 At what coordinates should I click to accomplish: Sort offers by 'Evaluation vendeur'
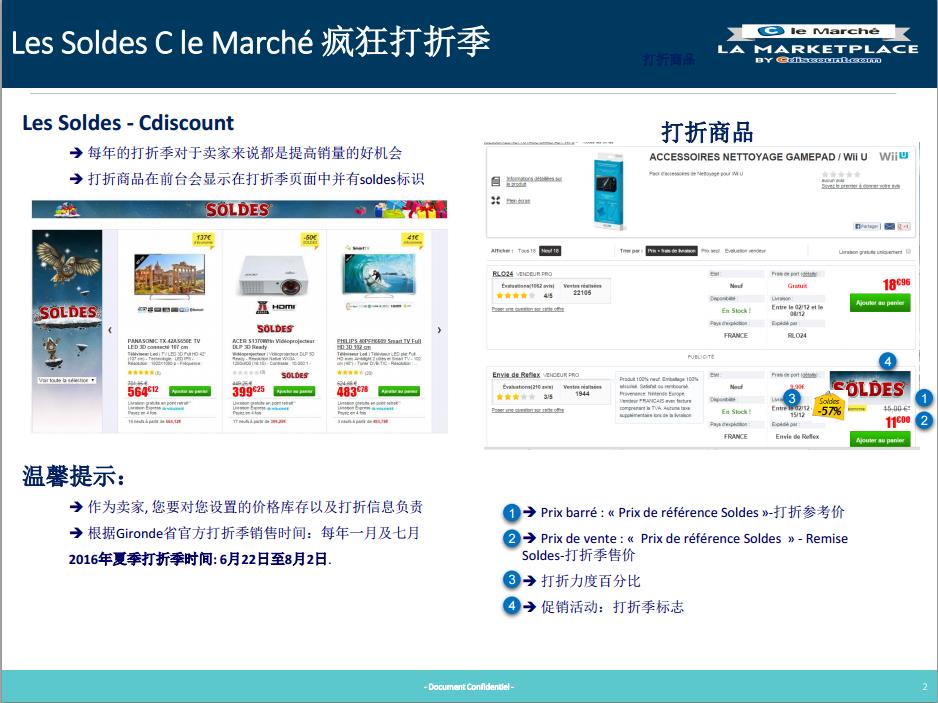(x=745, y=251)
